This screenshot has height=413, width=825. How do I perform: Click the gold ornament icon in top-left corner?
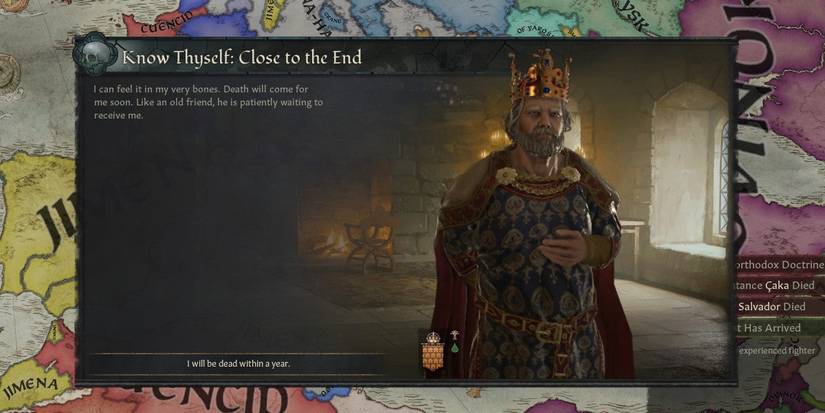coord(13,5)
